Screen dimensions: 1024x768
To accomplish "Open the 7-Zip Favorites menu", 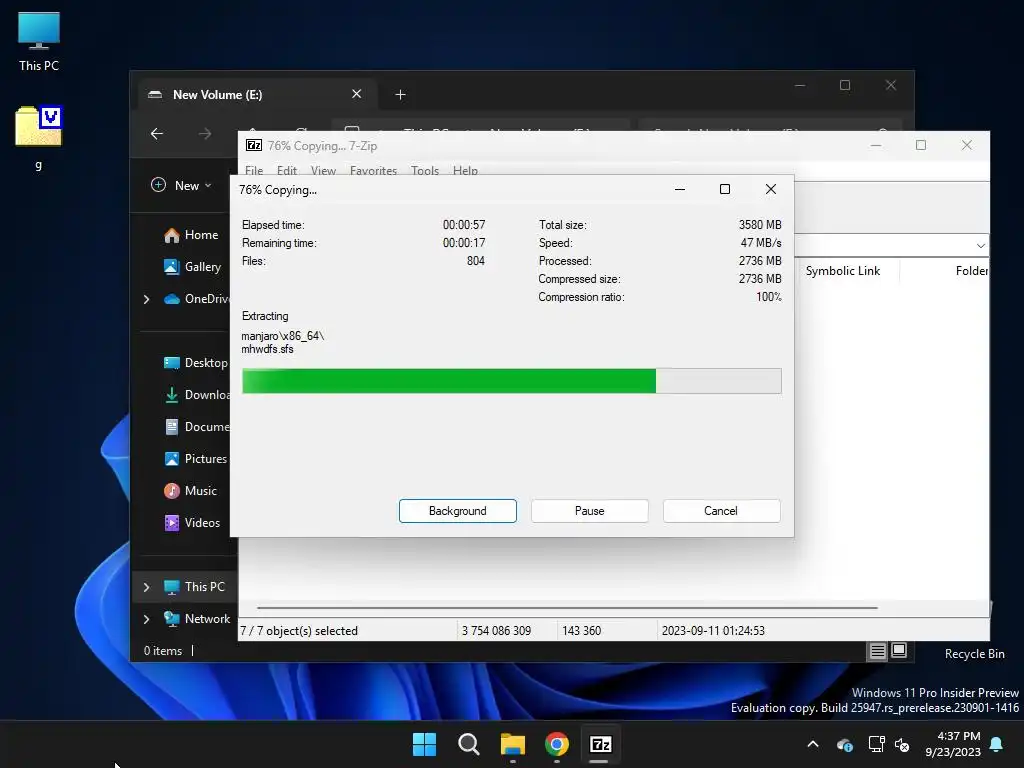I will coord(374,170).
